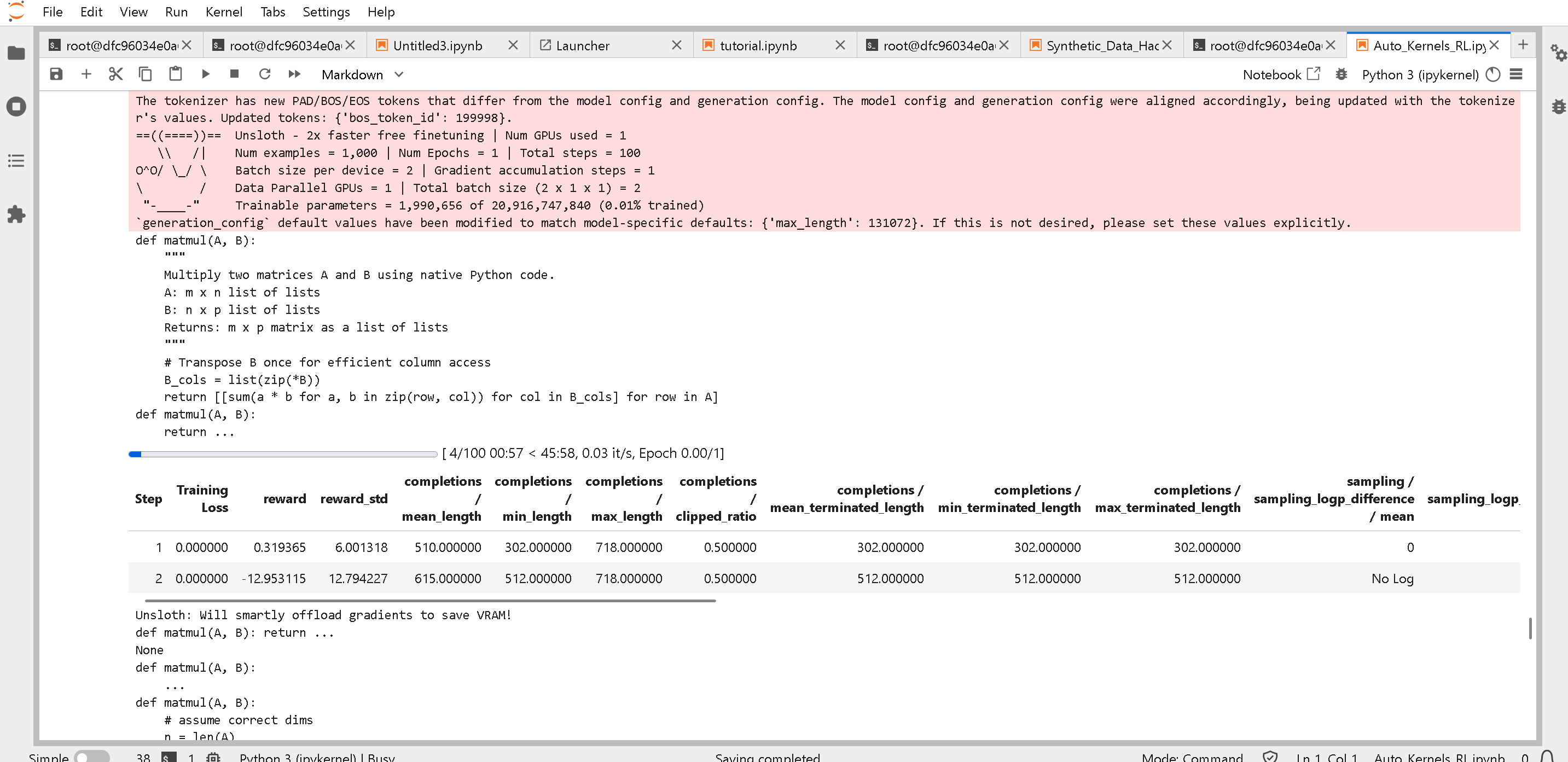Save the notebook with the disk icon

pos(56,74)
